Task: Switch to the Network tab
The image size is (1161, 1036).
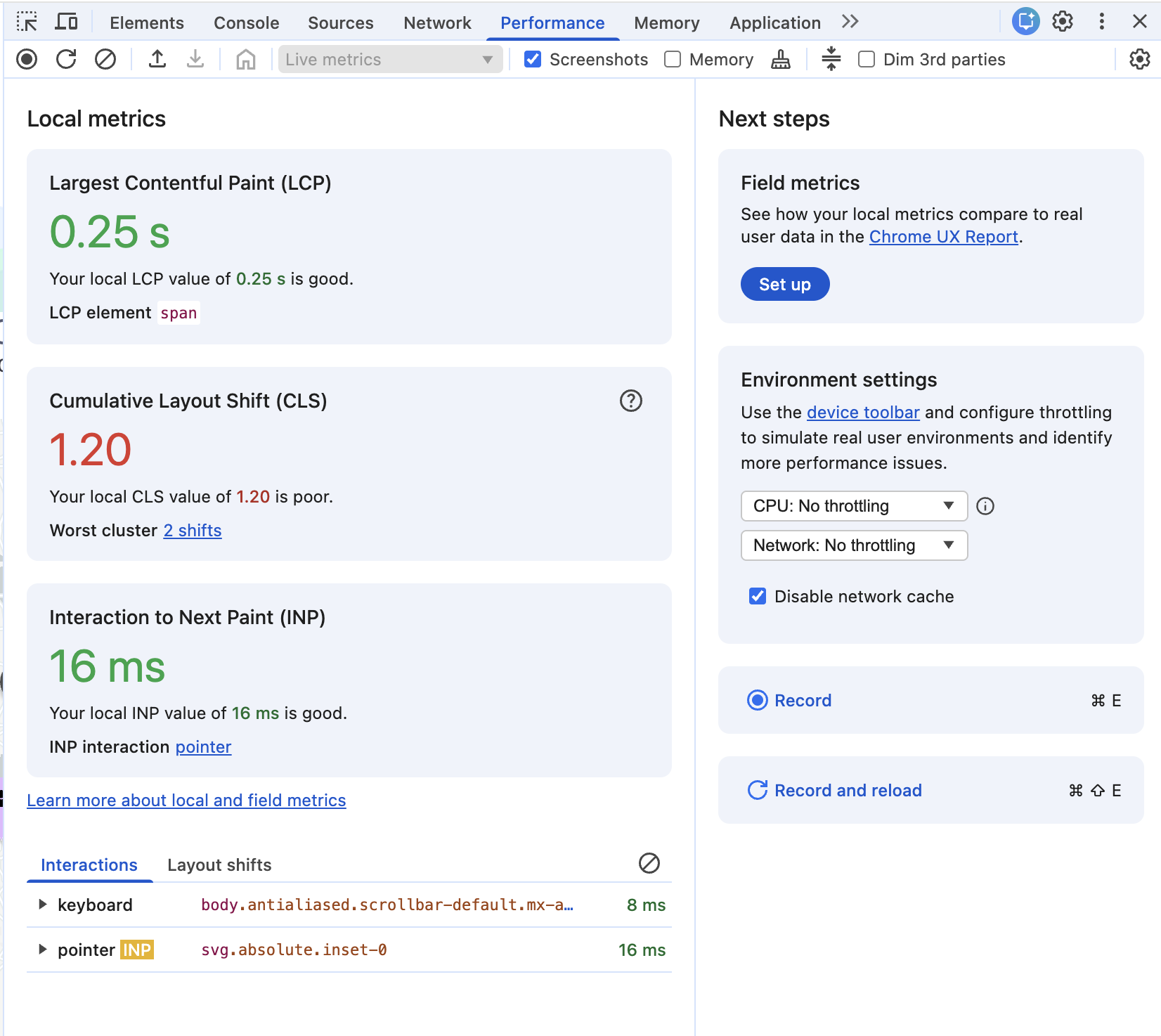Action: pyautogui.click(x=437, y=23)
